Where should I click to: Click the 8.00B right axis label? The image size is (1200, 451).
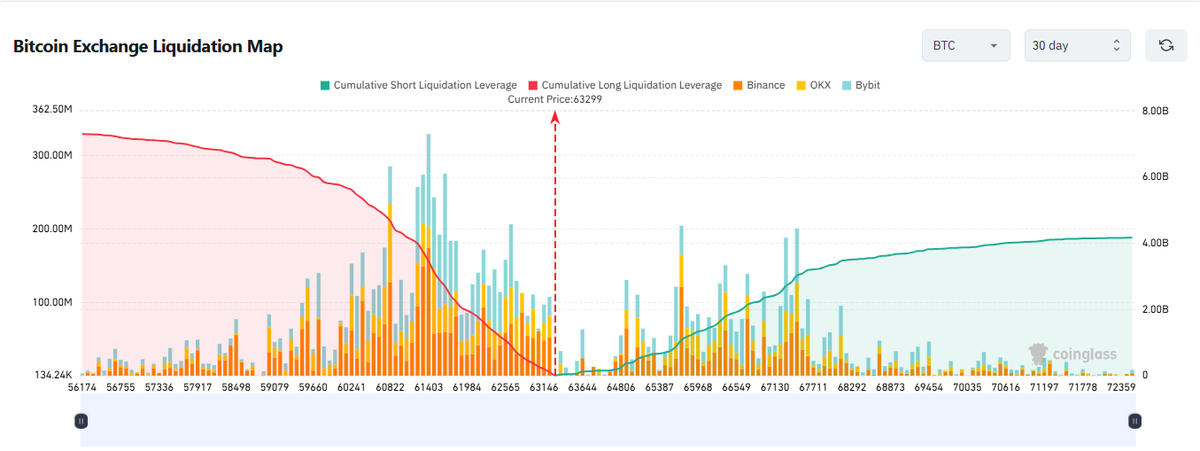point(1155,110)
